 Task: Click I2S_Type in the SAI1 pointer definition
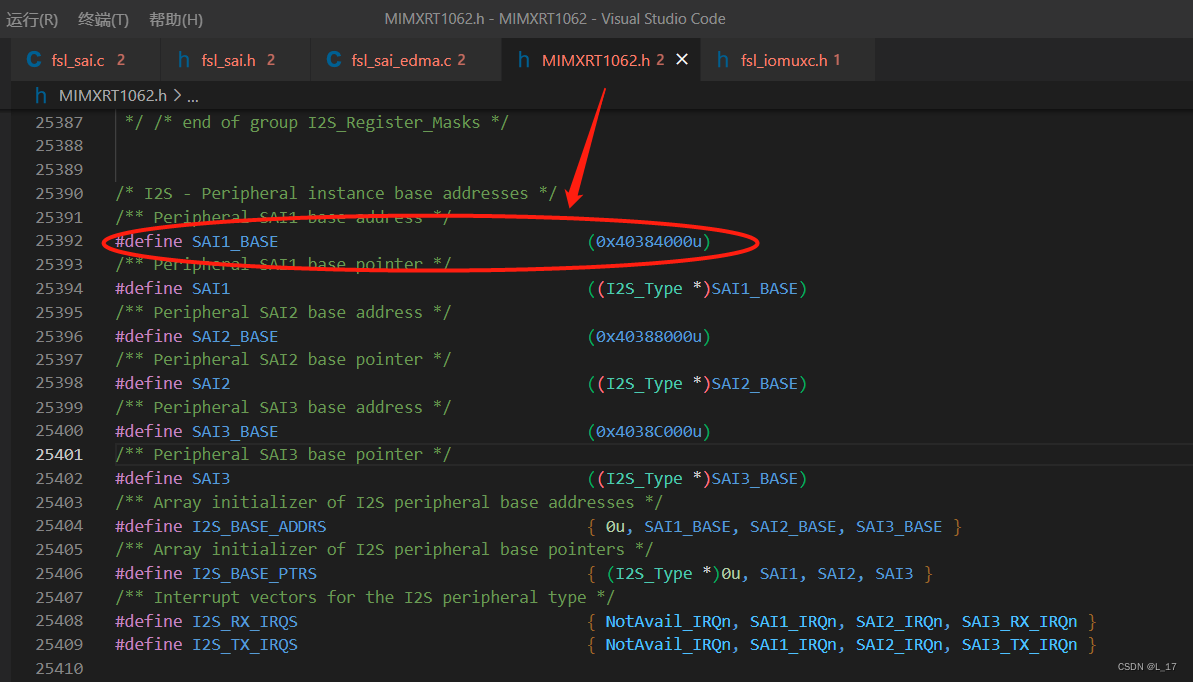[x=644, y=288]
